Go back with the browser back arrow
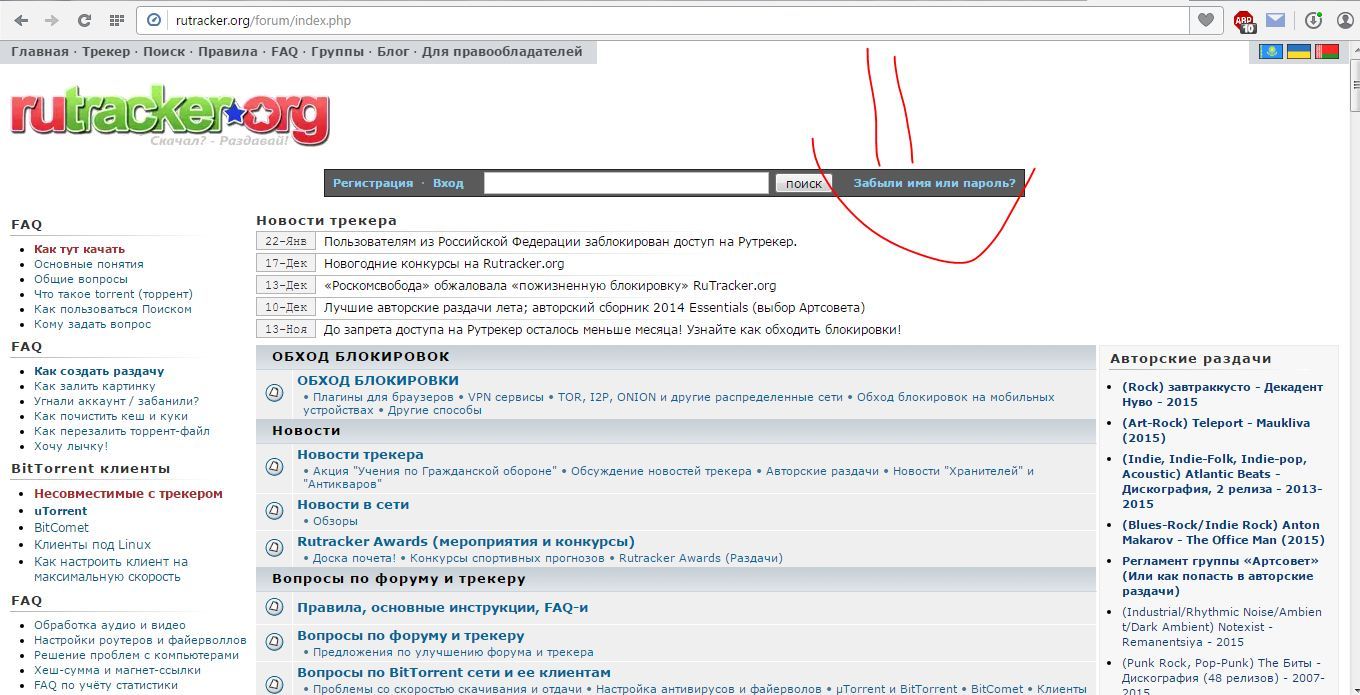The height and width of the screenshot is (695, 1360). (21, 20)
